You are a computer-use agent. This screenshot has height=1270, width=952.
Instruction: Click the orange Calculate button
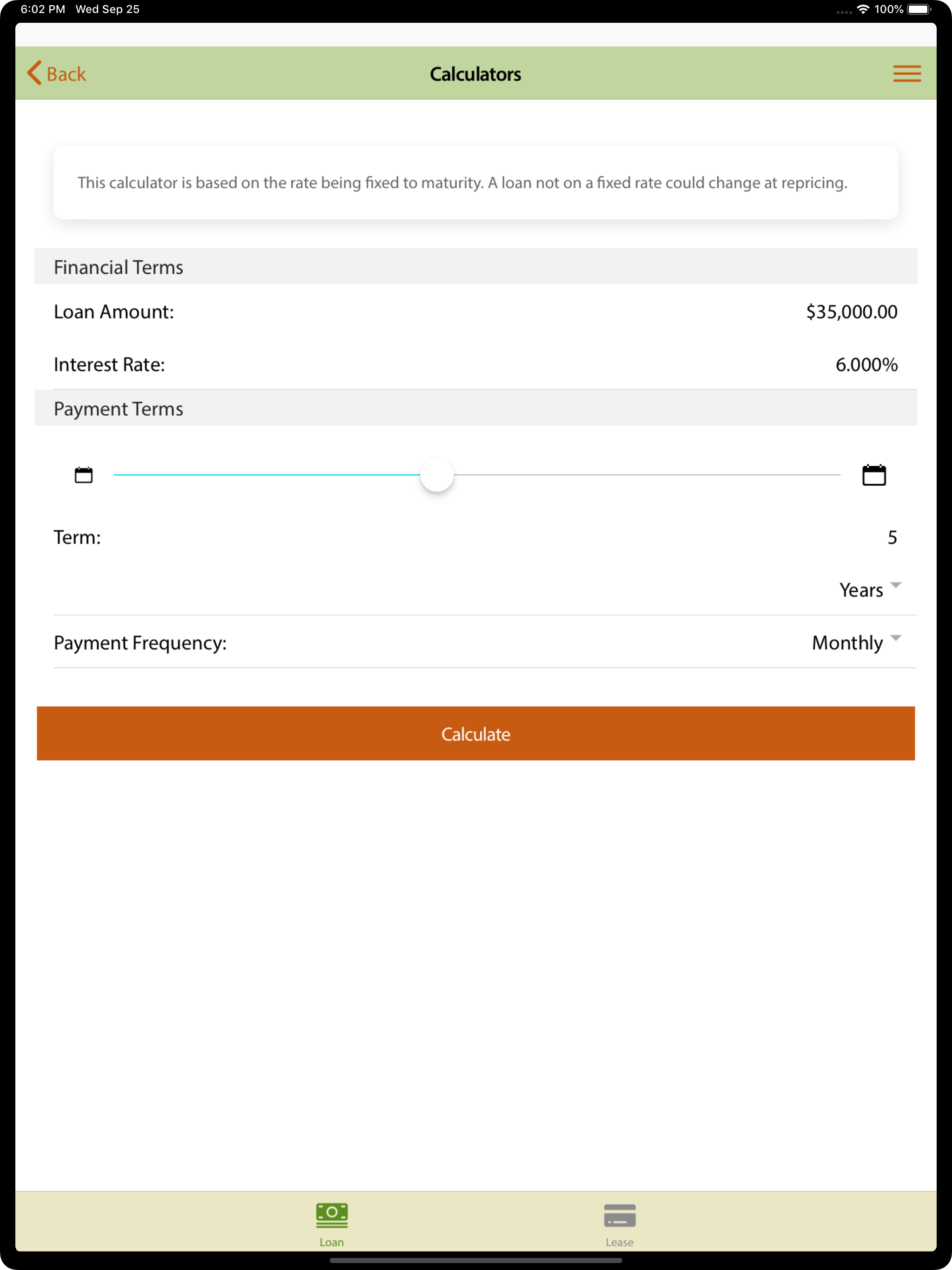point(476,733)
